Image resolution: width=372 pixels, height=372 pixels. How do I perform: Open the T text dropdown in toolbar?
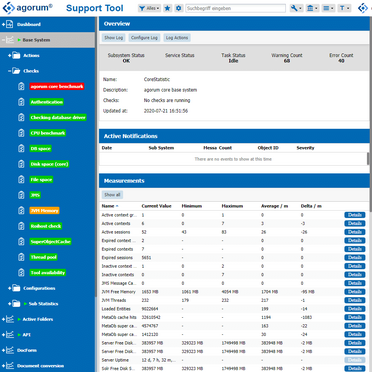[x=344, y=8]
